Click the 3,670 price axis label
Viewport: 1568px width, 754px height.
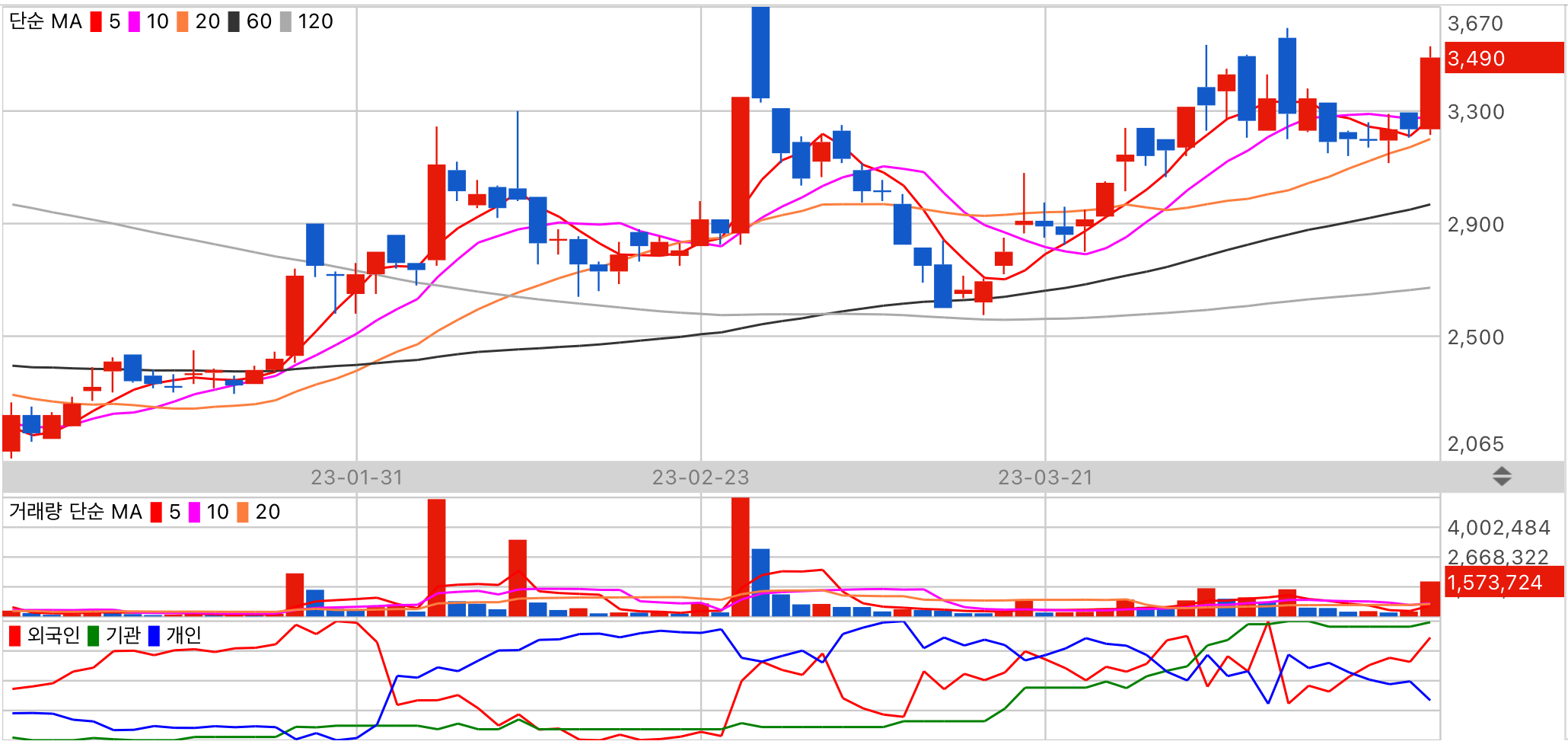pyautogui.click(x=1475, y=24)
